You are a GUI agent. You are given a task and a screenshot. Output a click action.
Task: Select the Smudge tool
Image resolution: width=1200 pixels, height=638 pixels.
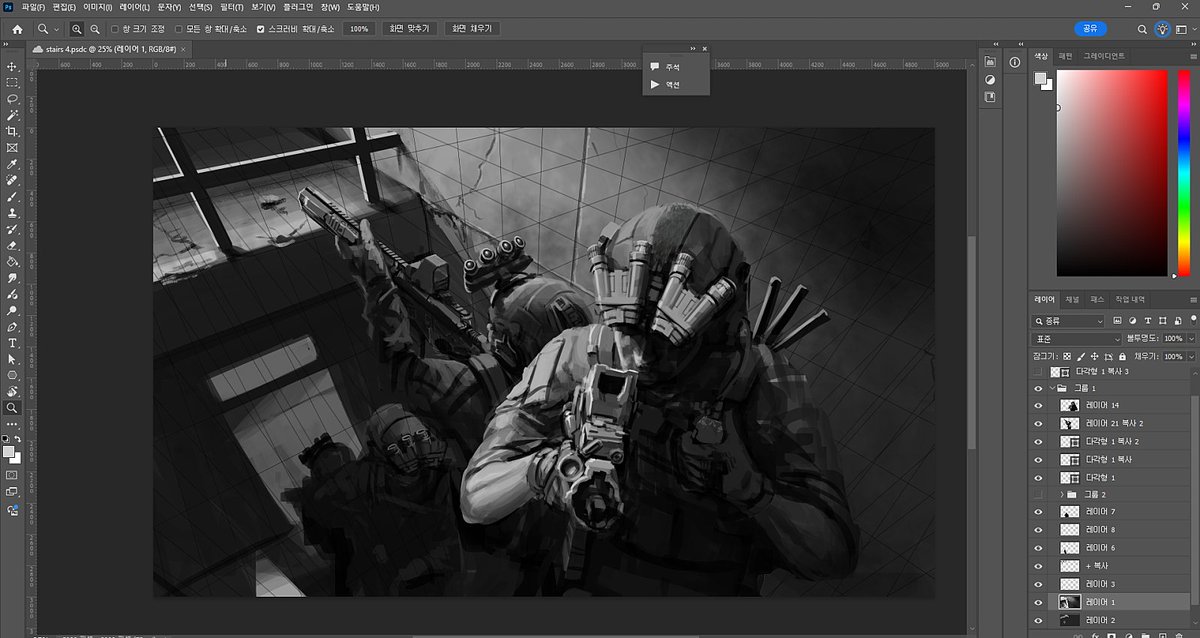coord(12,277)
